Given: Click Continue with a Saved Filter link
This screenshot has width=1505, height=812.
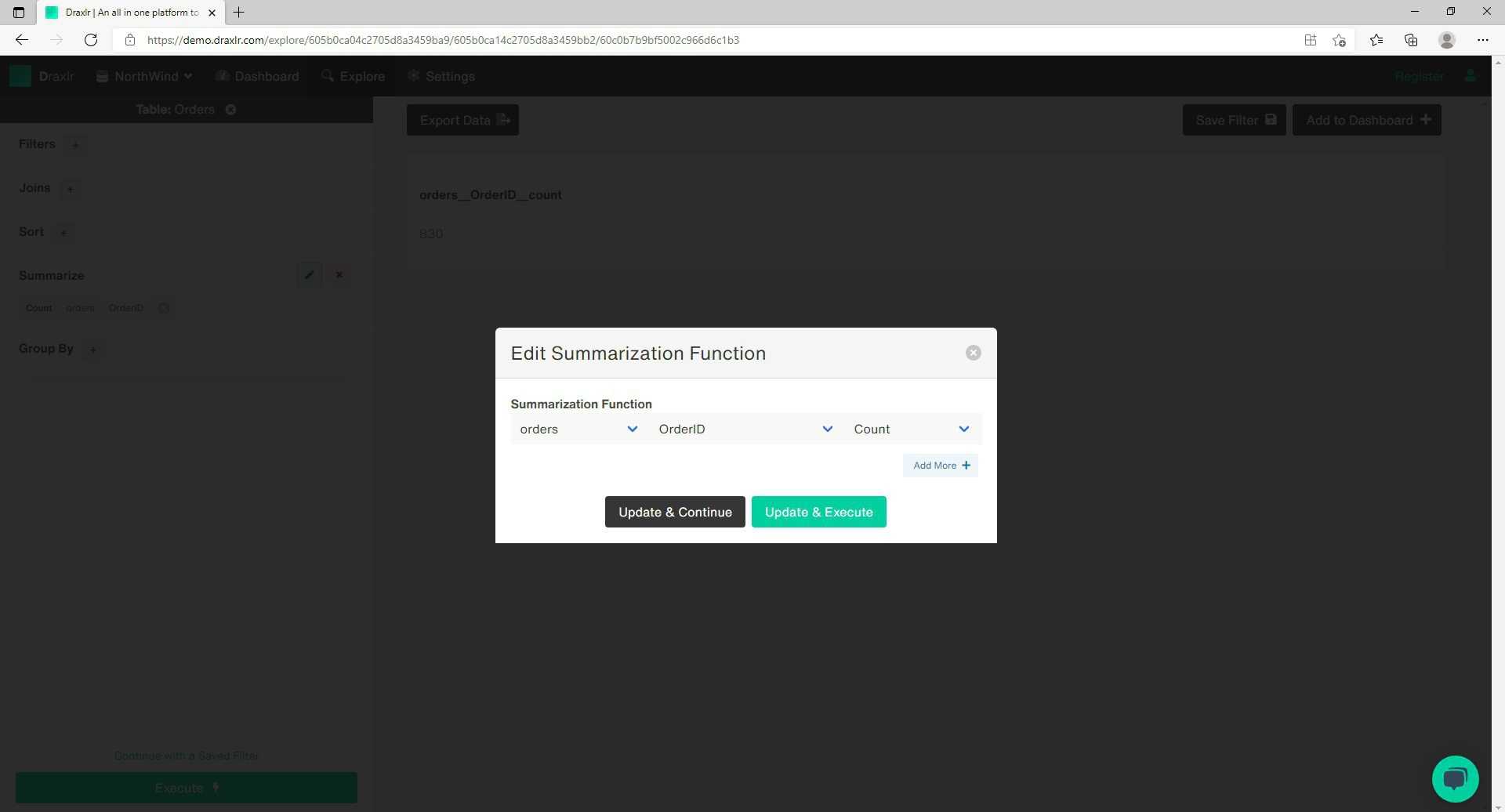Looking at the screenshot, I should tap(187, 756).
